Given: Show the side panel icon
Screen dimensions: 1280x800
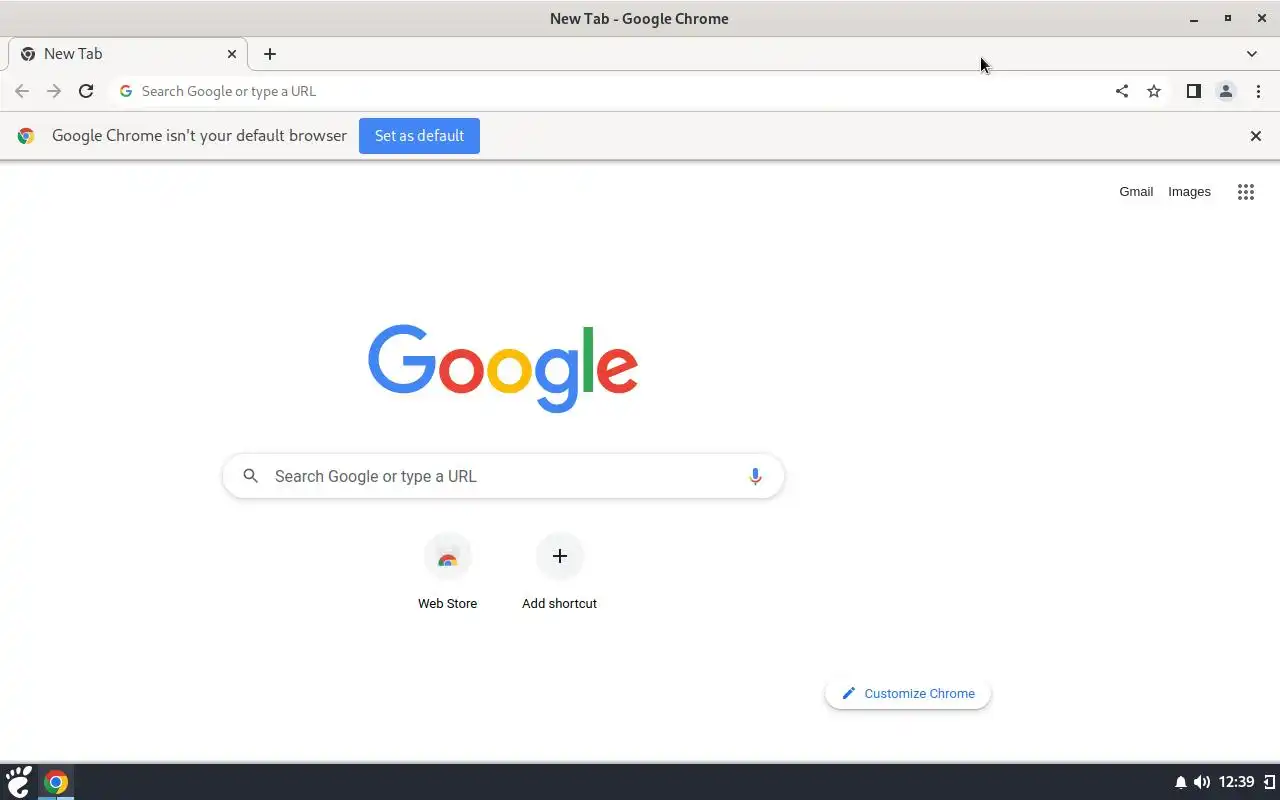Looking at the screenshot, I should pyautogui.click(x=1193, y=91).
